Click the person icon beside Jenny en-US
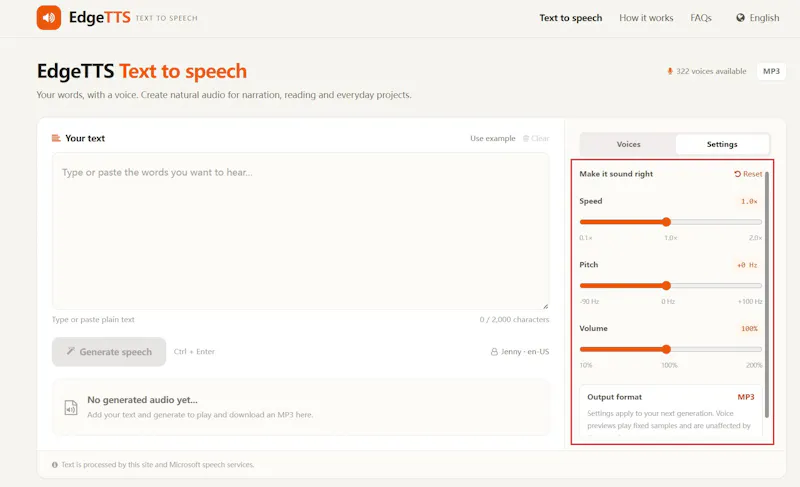The image size is (800, 487). pyautogui.click(x=494, y=352)
